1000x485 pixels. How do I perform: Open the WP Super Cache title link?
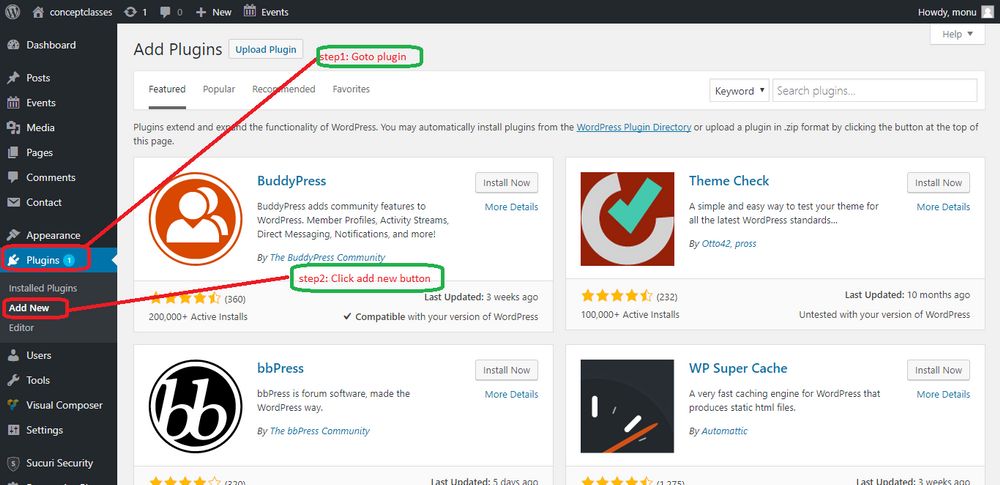coord(738,368)
